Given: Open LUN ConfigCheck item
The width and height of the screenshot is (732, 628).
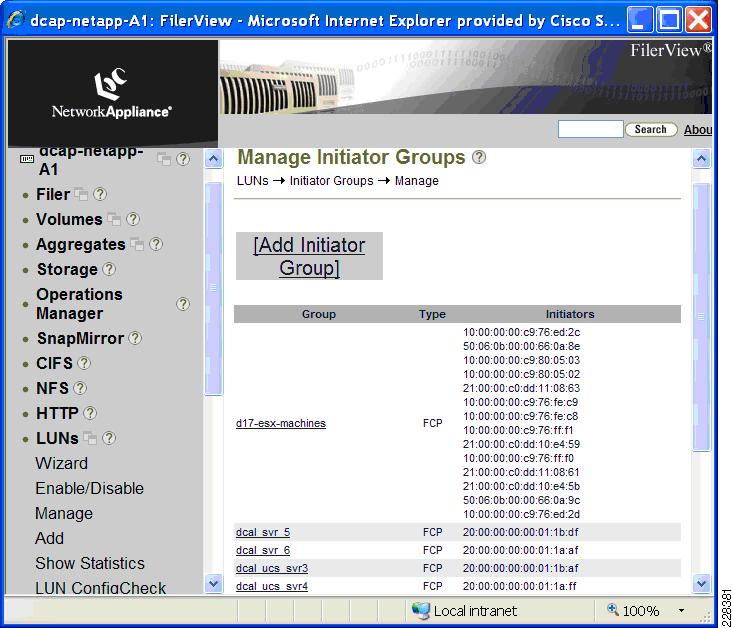Looking at the screenshot, I should pos(100,588).
